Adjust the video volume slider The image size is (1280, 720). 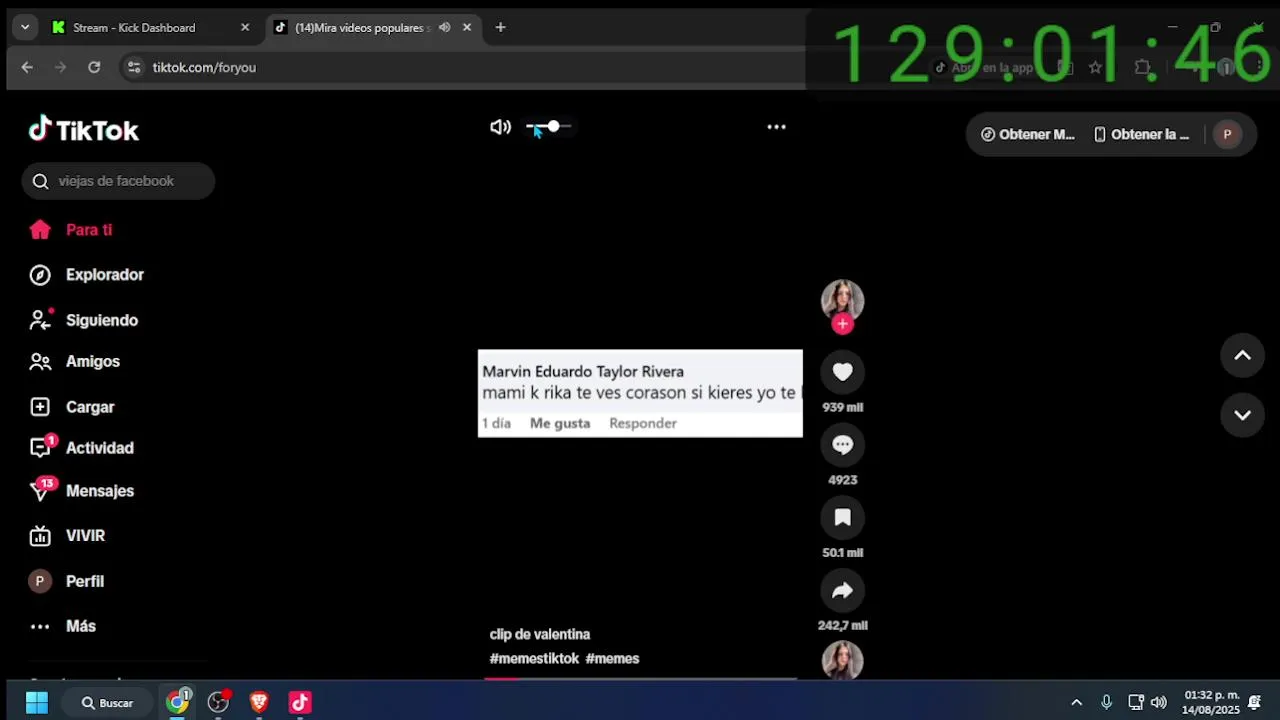click(x=549, y=127)
